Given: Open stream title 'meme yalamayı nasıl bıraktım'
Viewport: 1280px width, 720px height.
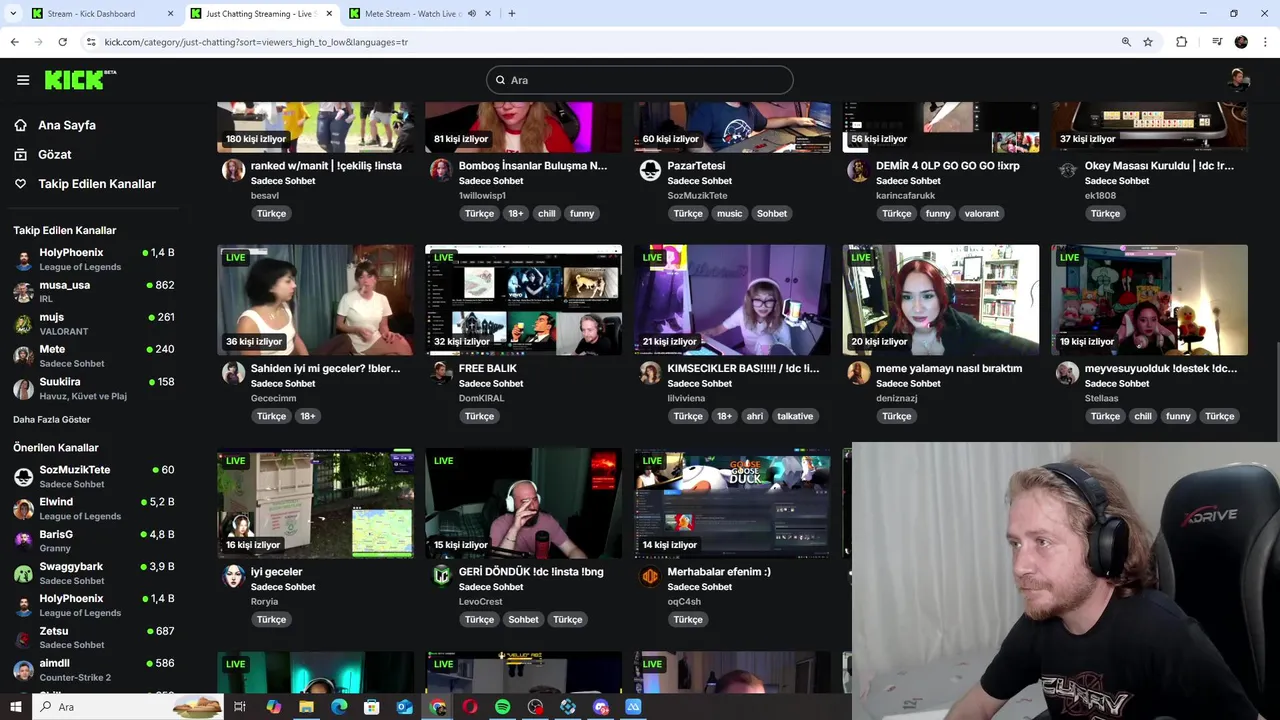Looking at the screenshot, I should [x=949, y=368].
